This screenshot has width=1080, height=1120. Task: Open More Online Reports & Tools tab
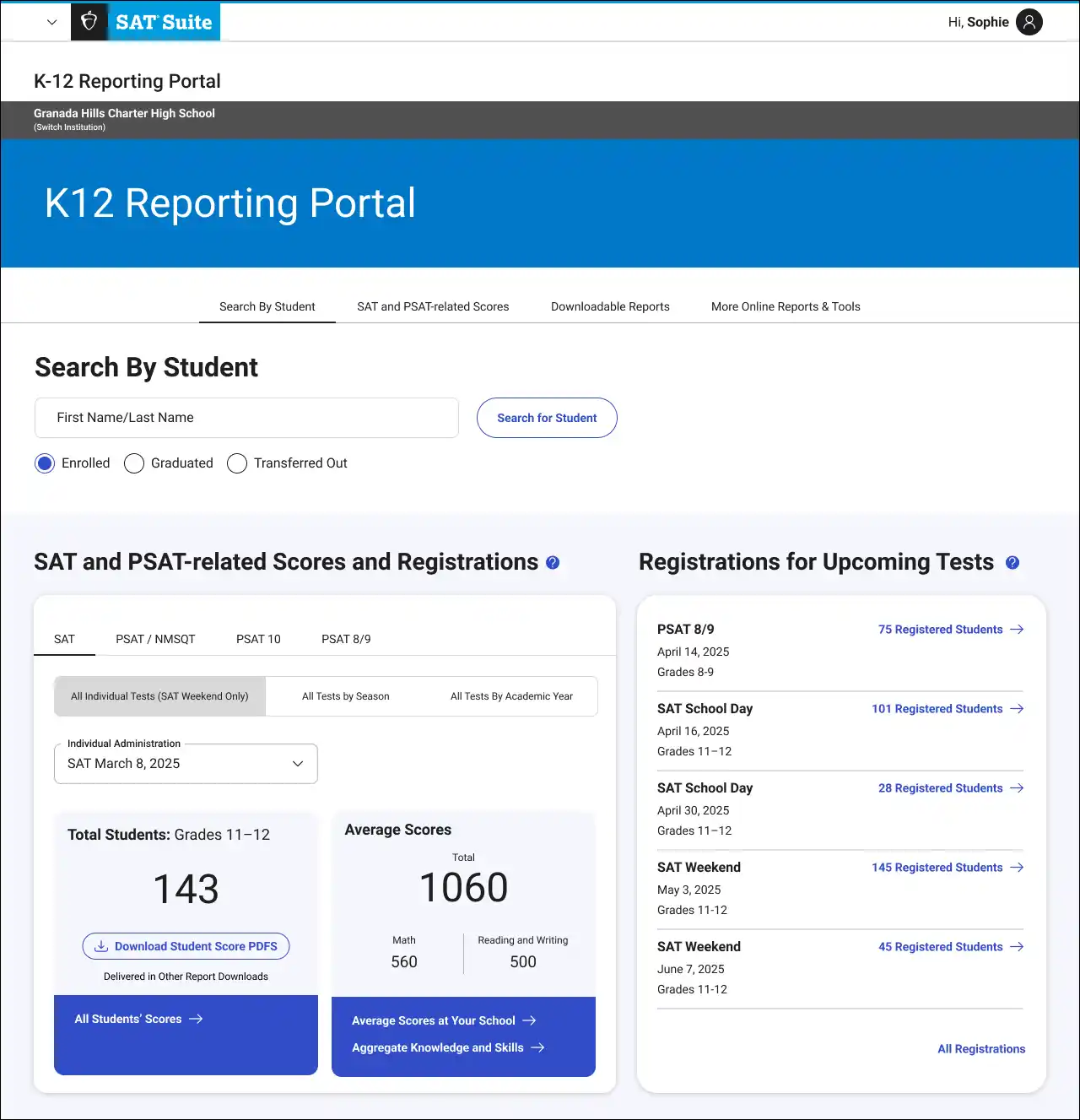786,306
